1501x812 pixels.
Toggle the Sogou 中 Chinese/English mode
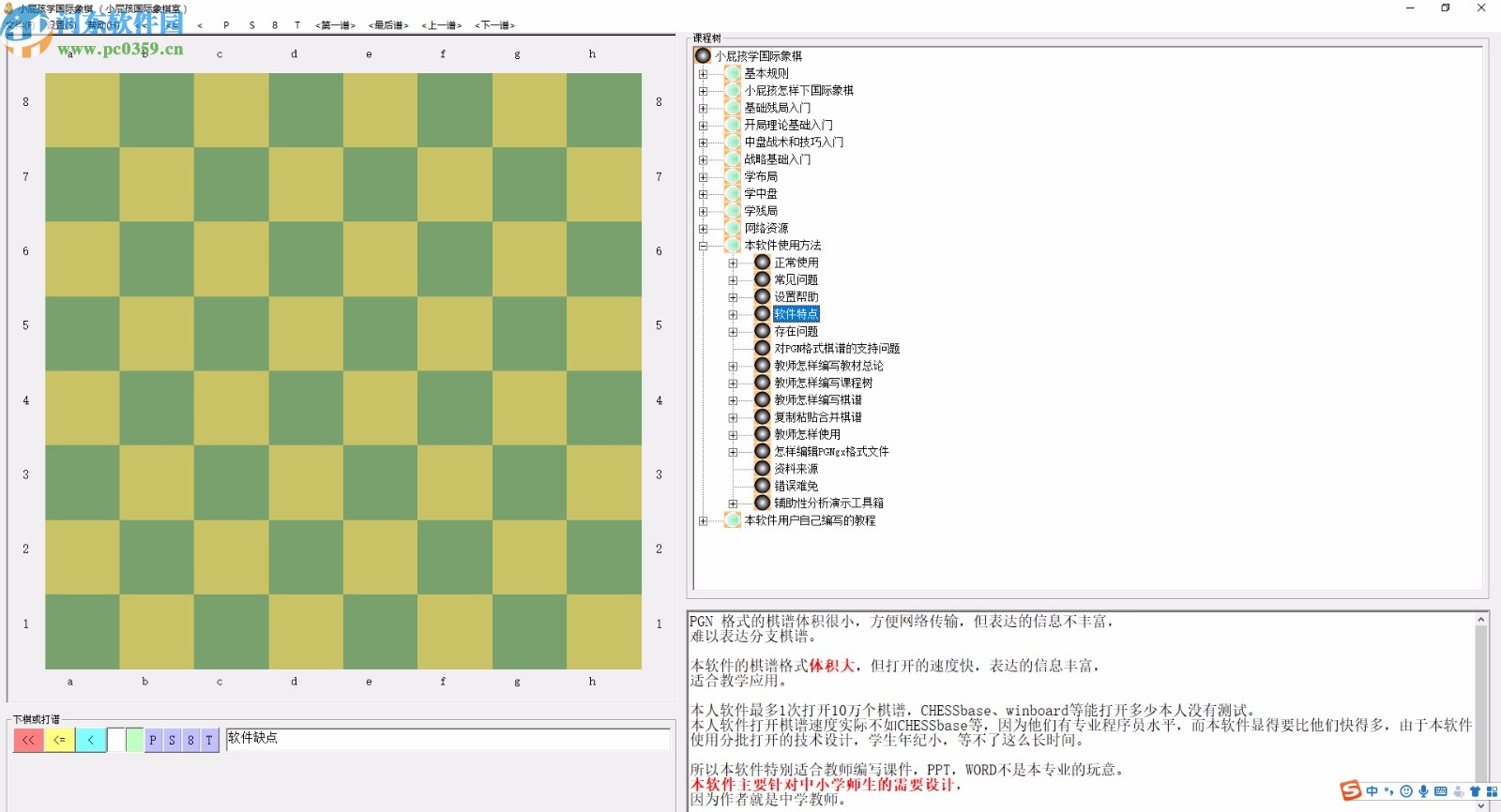pos(1372,791)
